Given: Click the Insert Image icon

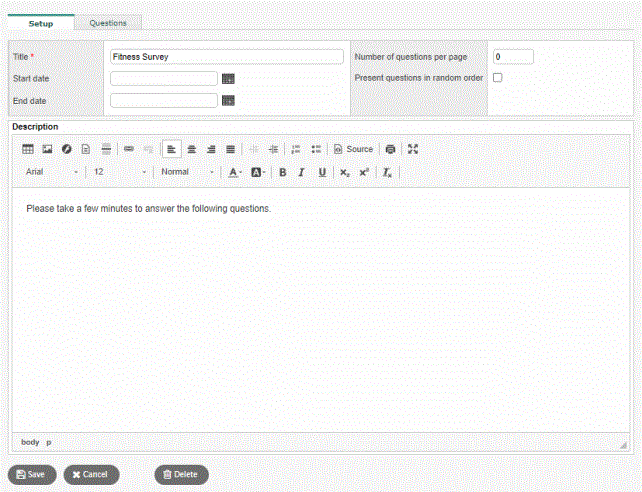Looking at the screenshot, I should (47, 149).
